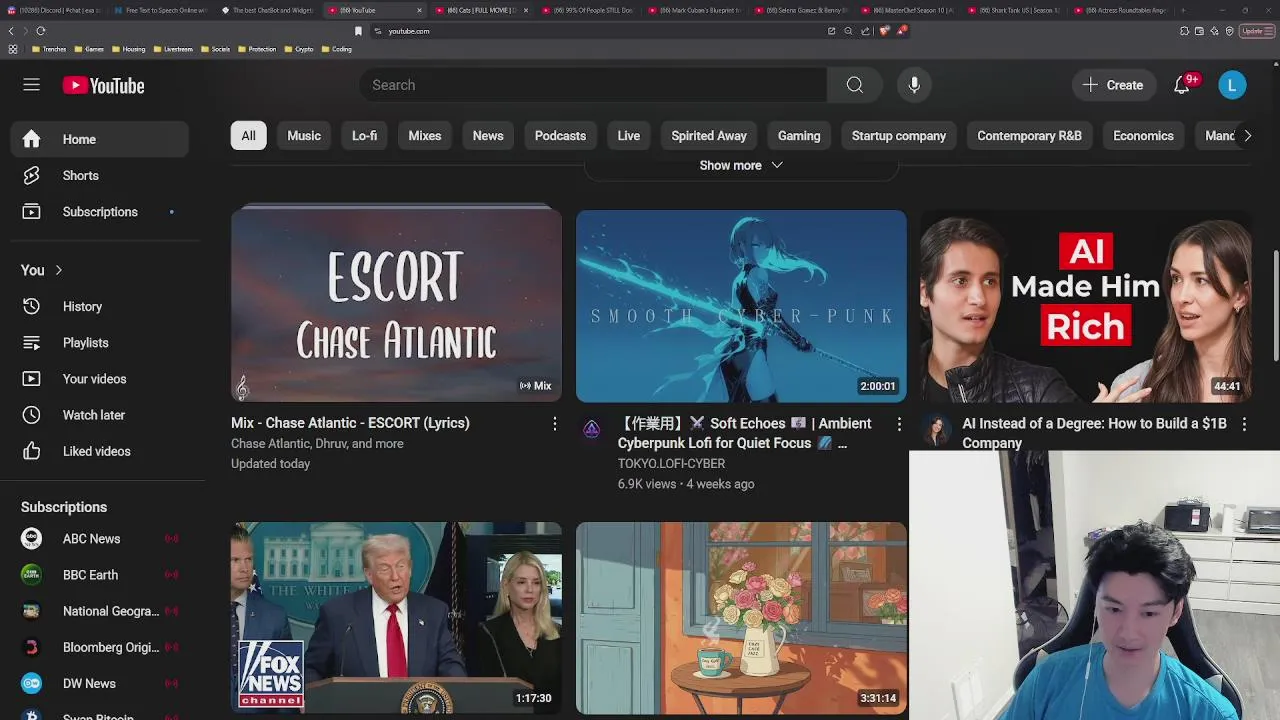Reload the page with refresh icon
The height and width of the screenshot is (720, 1280).
40,31
